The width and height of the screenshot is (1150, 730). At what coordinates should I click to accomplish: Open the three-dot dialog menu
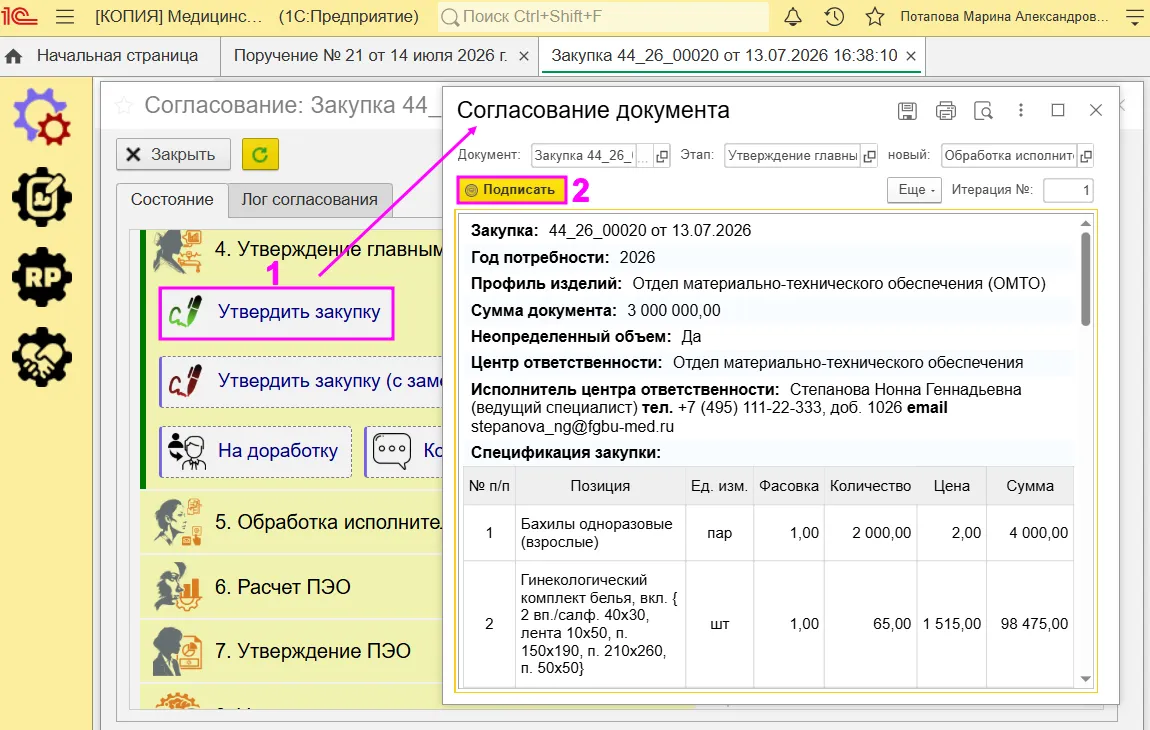pyautogui.click(x=1020, y=110)
